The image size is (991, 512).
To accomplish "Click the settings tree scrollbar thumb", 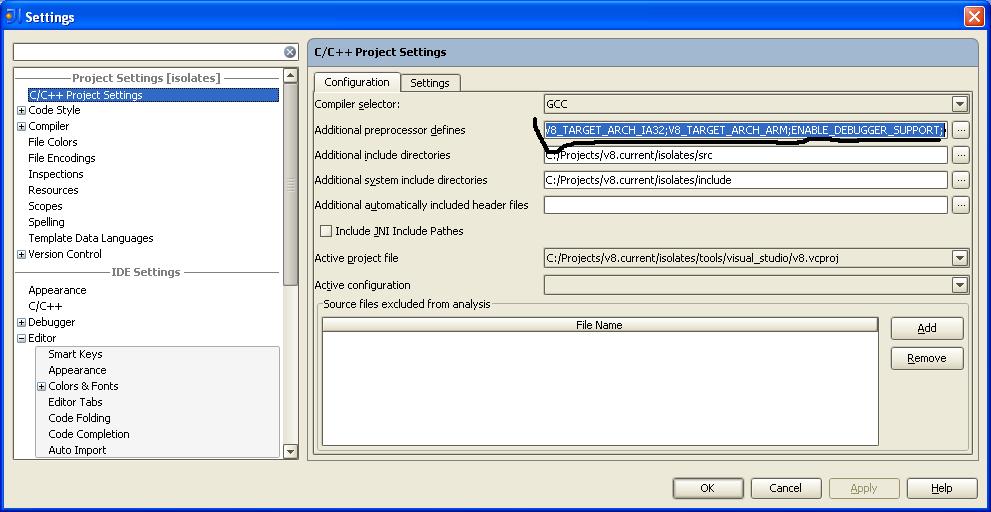I will 290,184.
